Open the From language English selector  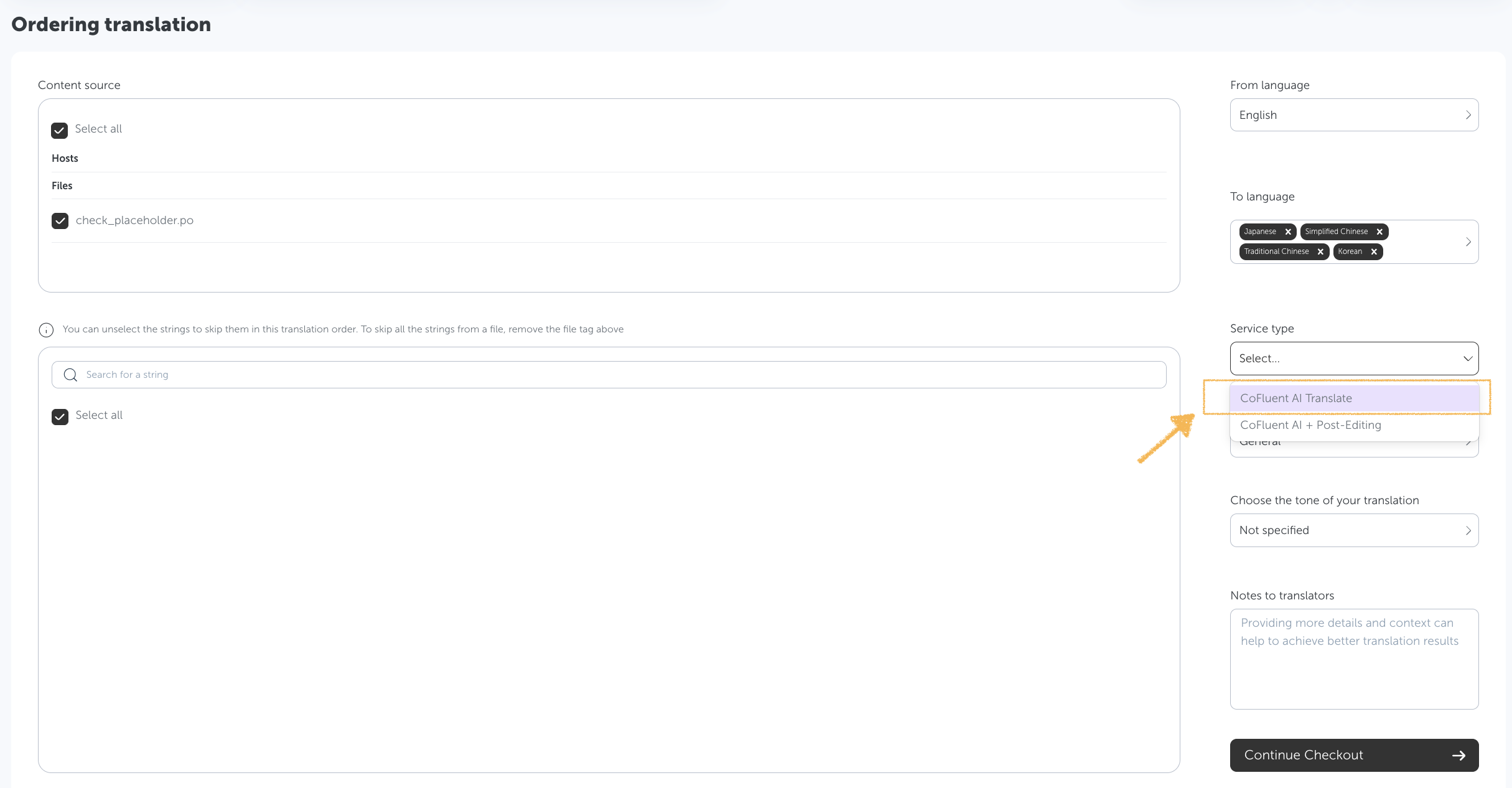[1354, 115]
